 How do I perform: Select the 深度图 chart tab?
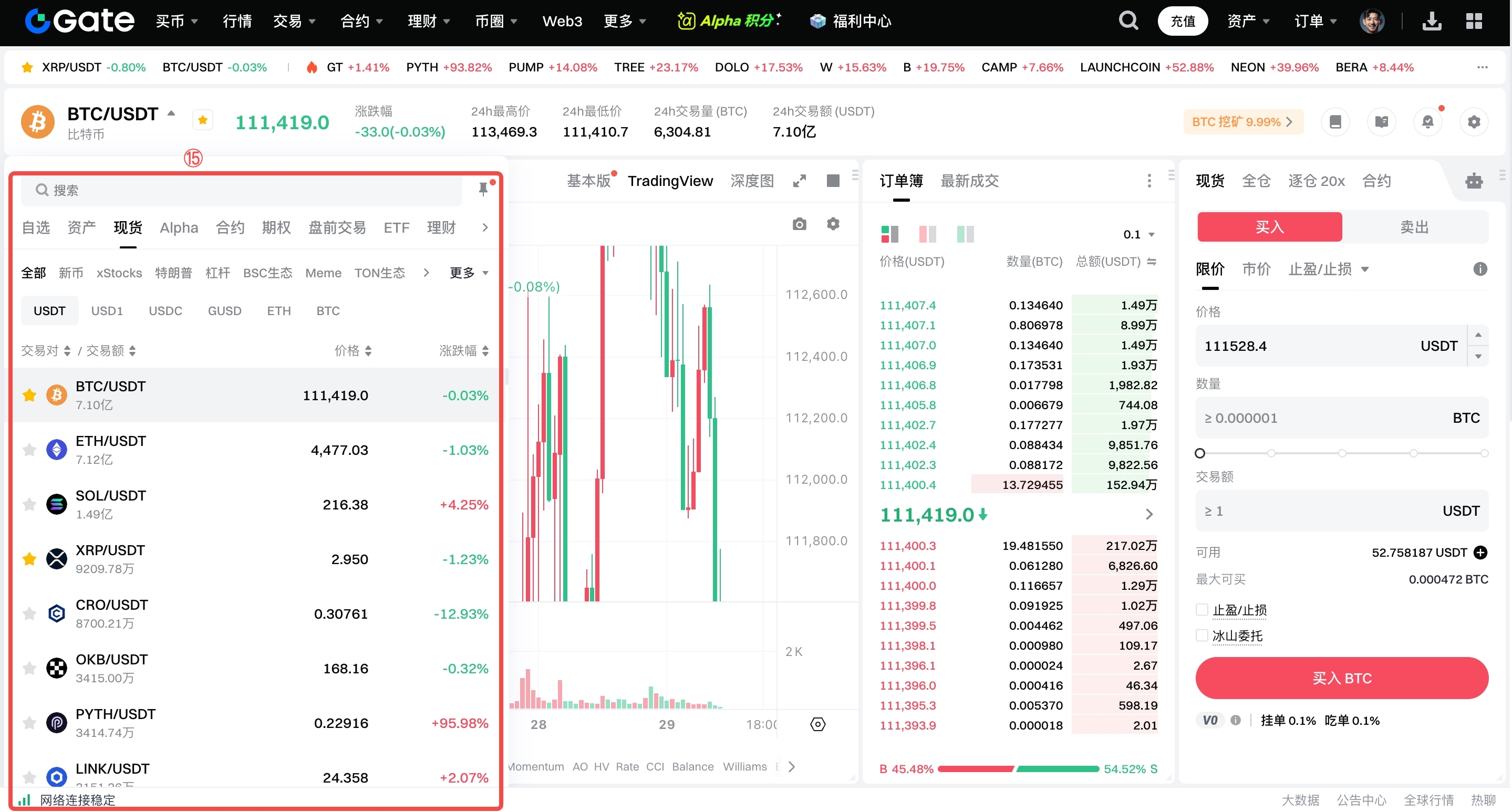coord(752,181)
